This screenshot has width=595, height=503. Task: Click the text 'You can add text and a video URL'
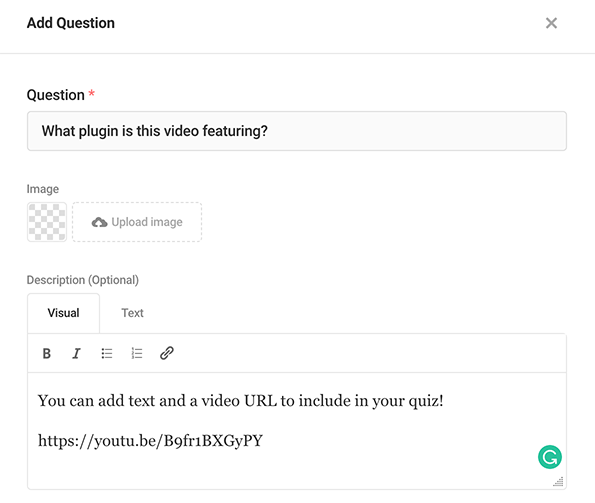(x=157, y=401)
